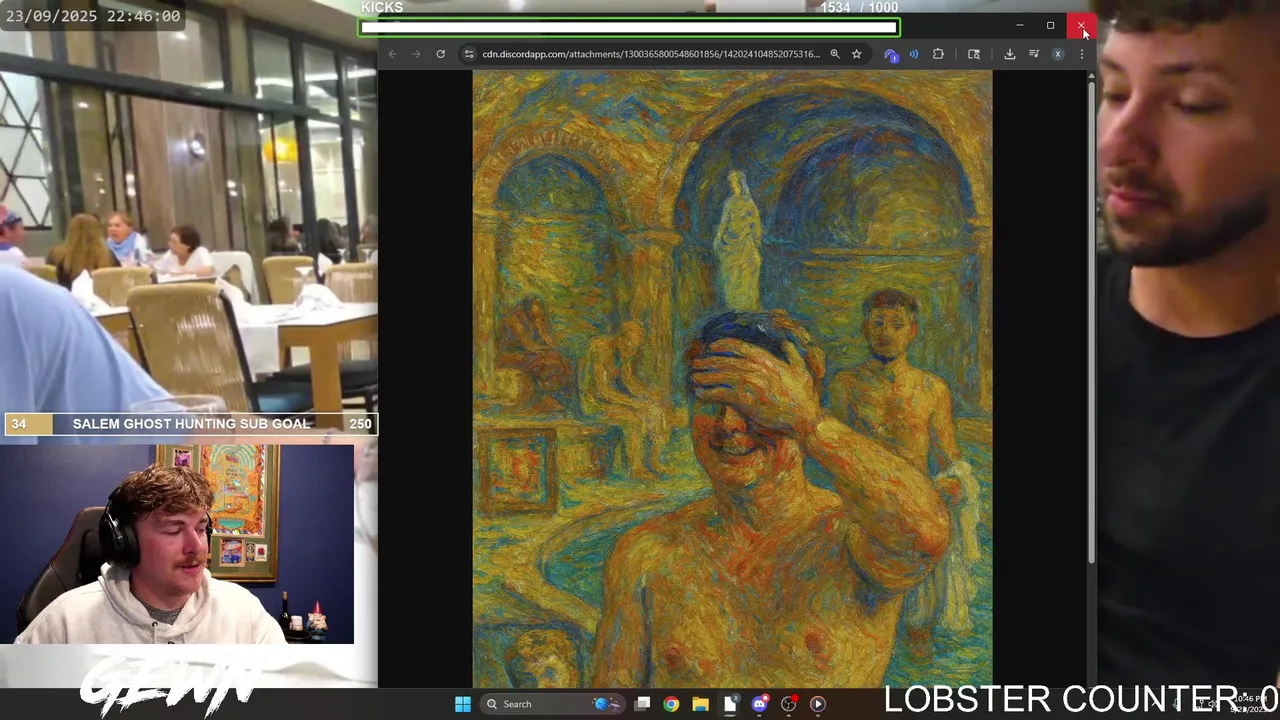Click the blue sound-wave extension icon
The width and height of the screenshot is (1280, 720).
[914, 54]
